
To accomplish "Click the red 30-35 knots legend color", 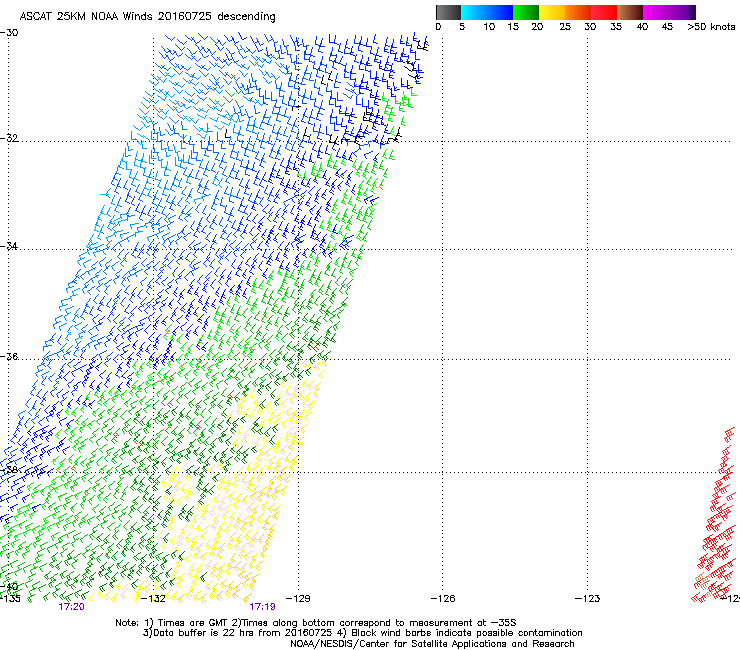I will pyautogui.click(x=604, y=12).
